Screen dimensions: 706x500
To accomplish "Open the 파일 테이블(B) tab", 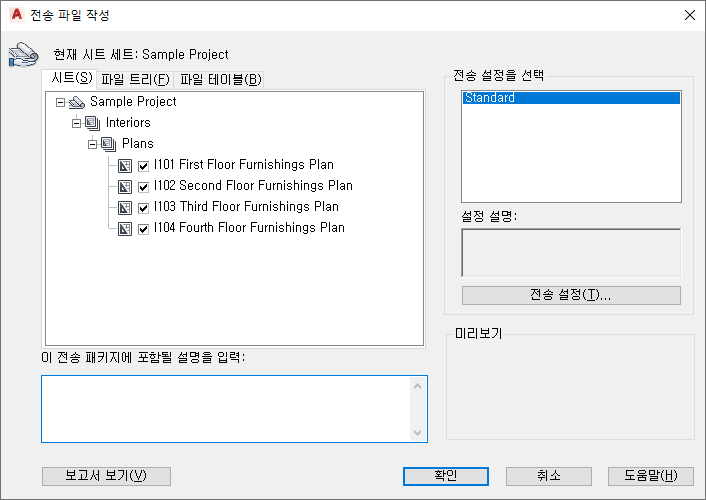I will click(x=220, y=80).
